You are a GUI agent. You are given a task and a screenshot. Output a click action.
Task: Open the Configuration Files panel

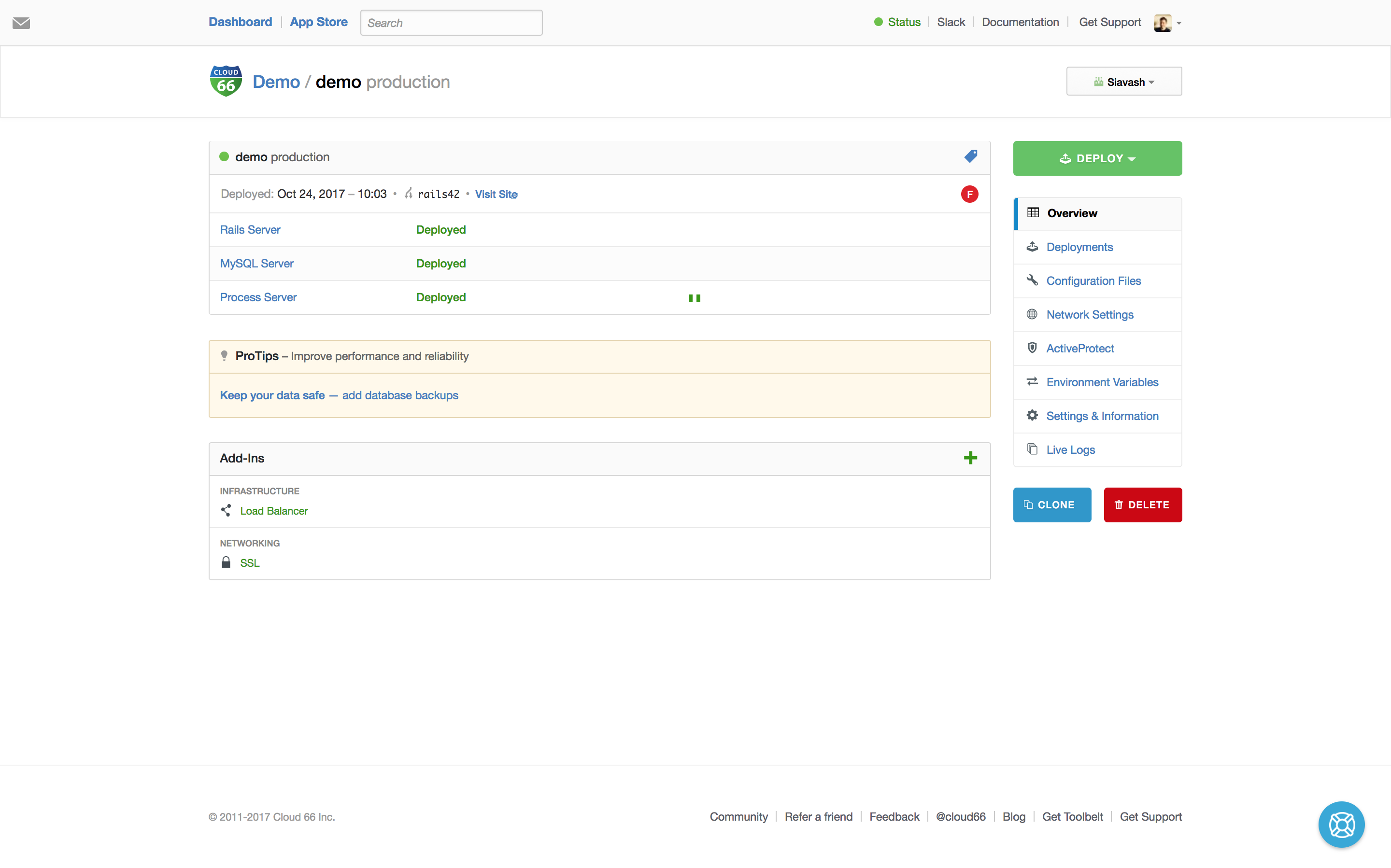click(1094, 280)
